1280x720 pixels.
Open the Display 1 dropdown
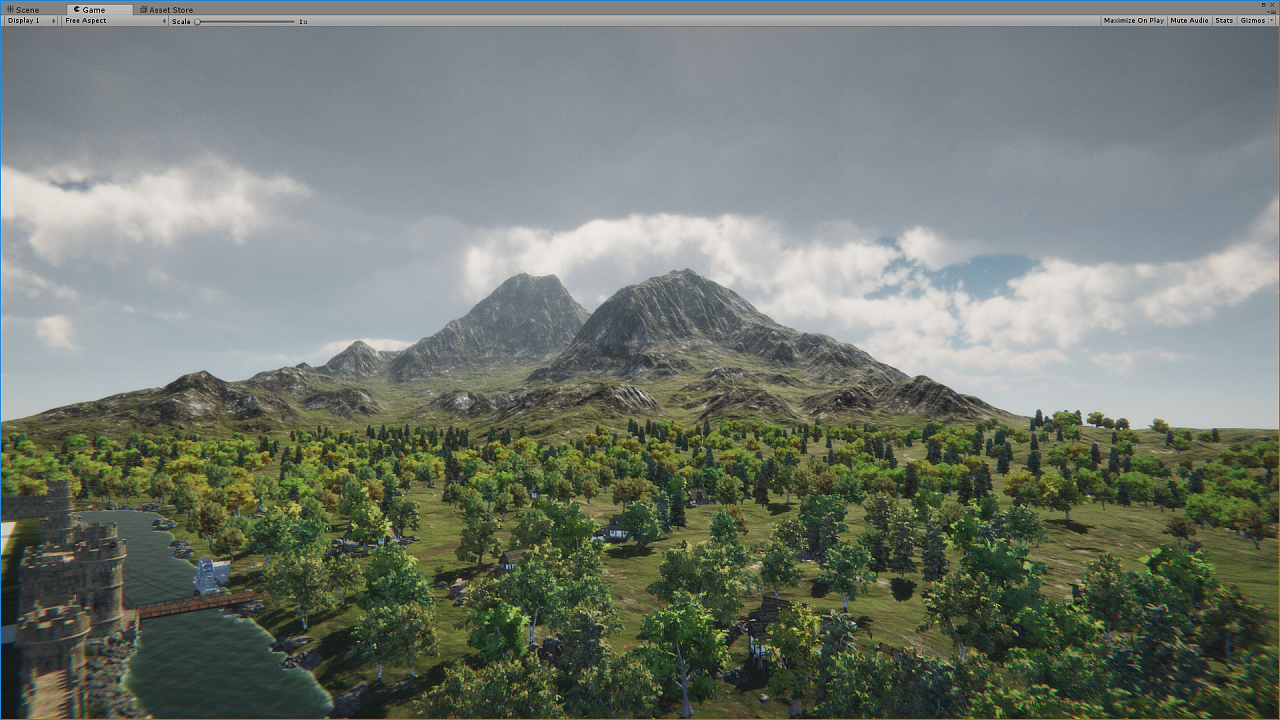31,21
